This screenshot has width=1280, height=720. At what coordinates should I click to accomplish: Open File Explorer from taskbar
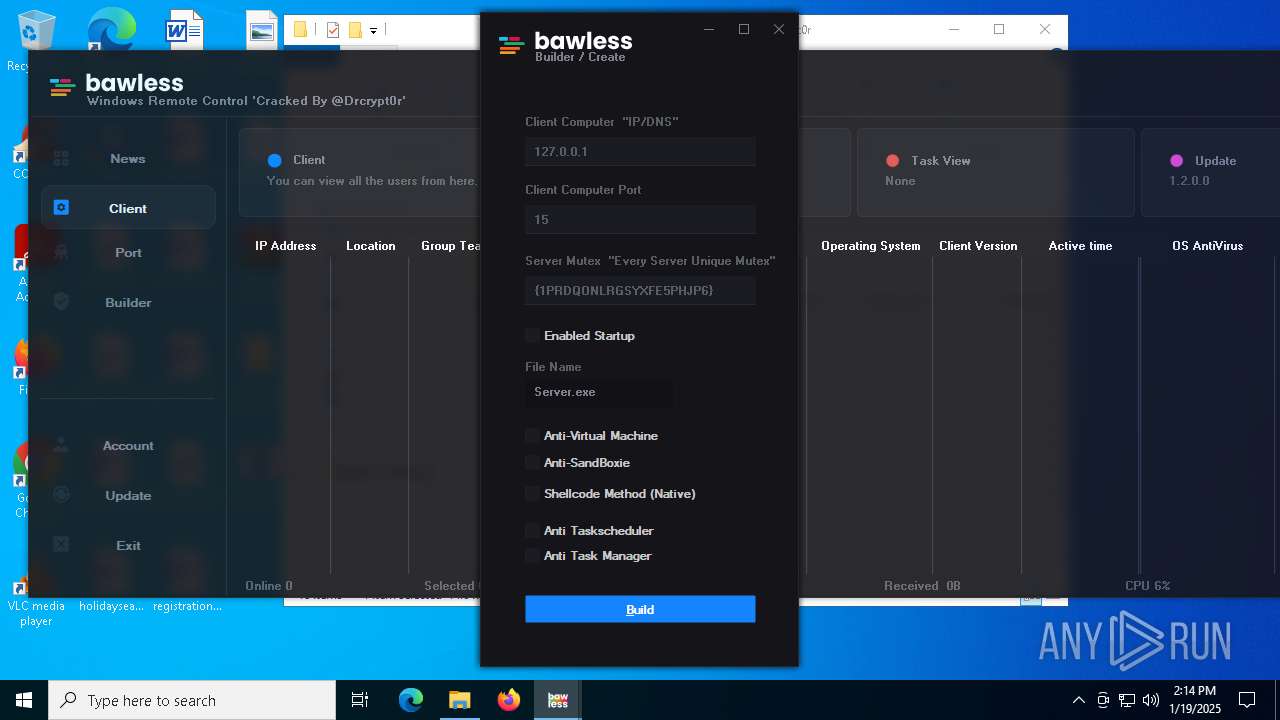pyautogui.click(x=459, y=700)
